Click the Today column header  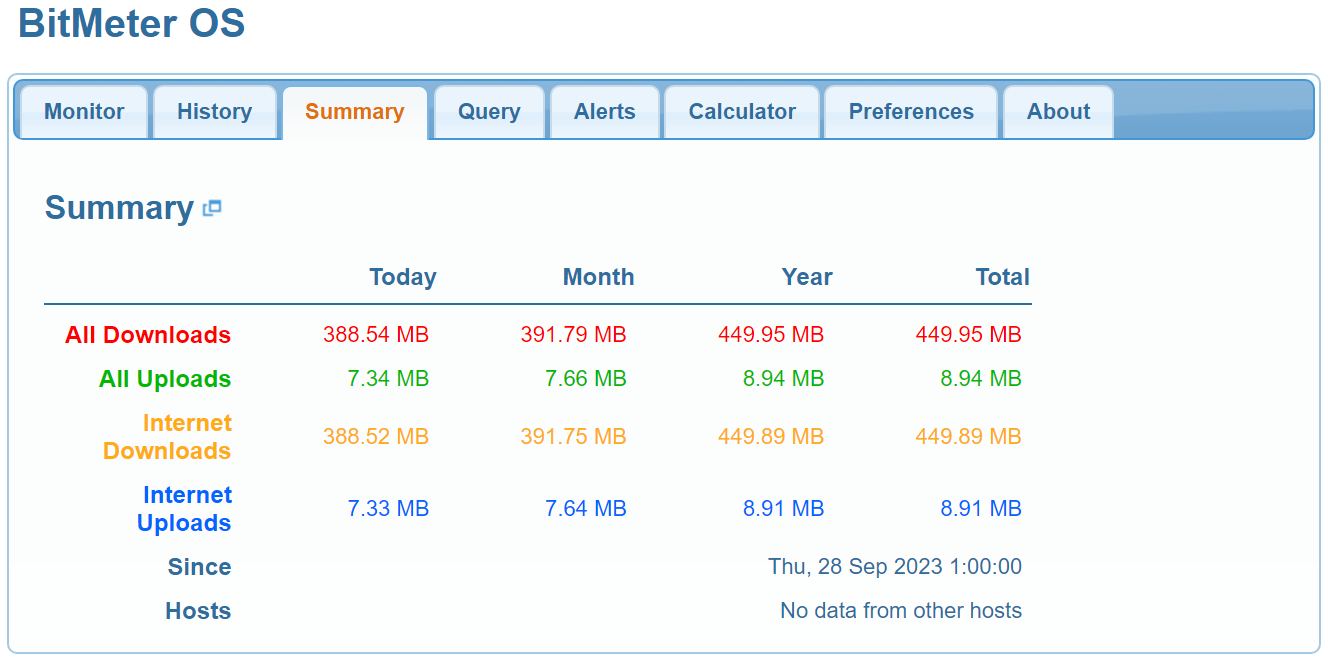tap(402, 277)
